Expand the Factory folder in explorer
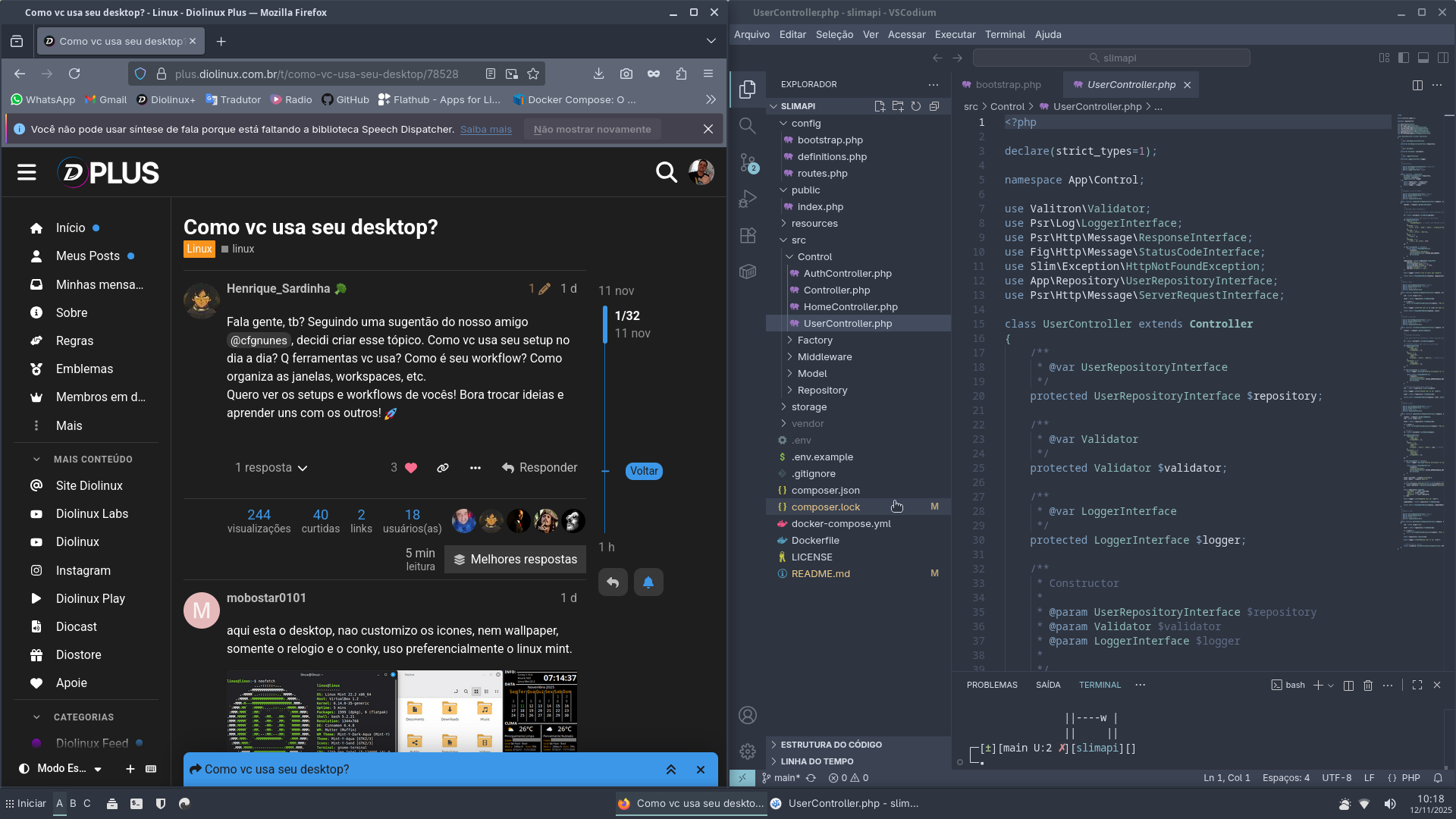1456x819 pixels. coord(814,340)
